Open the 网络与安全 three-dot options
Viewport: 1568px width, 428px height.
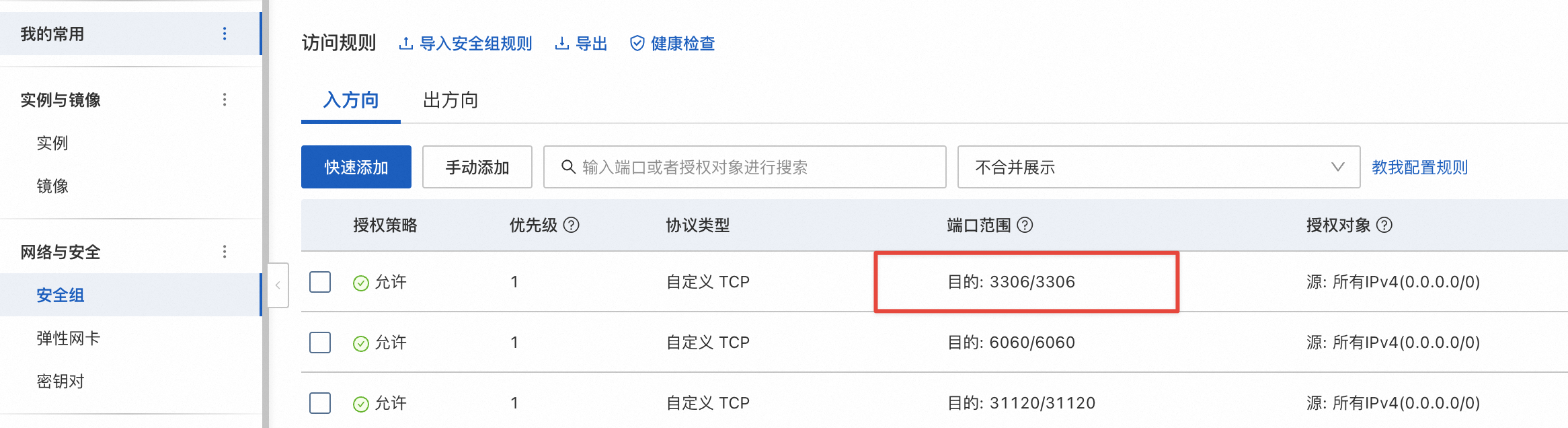pos(225,252)
